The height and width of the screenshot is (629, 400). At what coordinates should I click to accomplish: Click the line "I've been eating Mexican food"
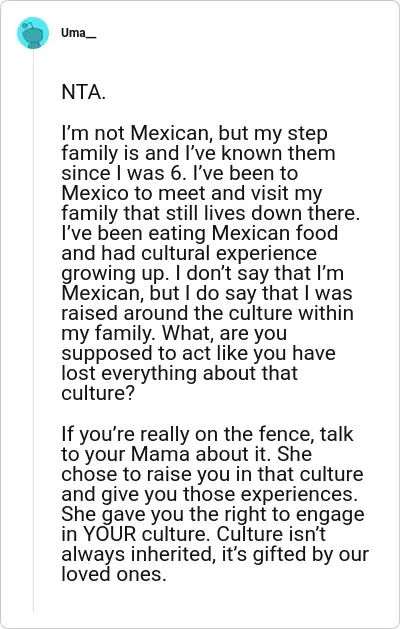[x=199, y=234]
